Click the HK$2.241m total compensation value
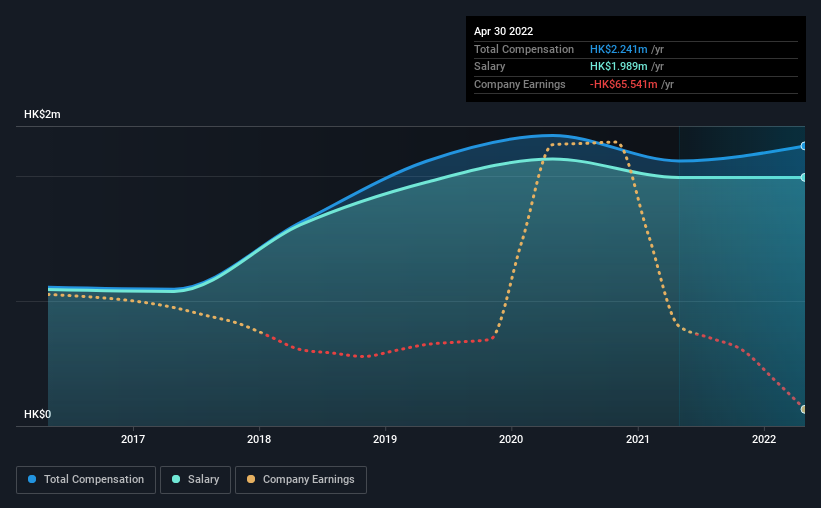 click(x=618, y=49)
